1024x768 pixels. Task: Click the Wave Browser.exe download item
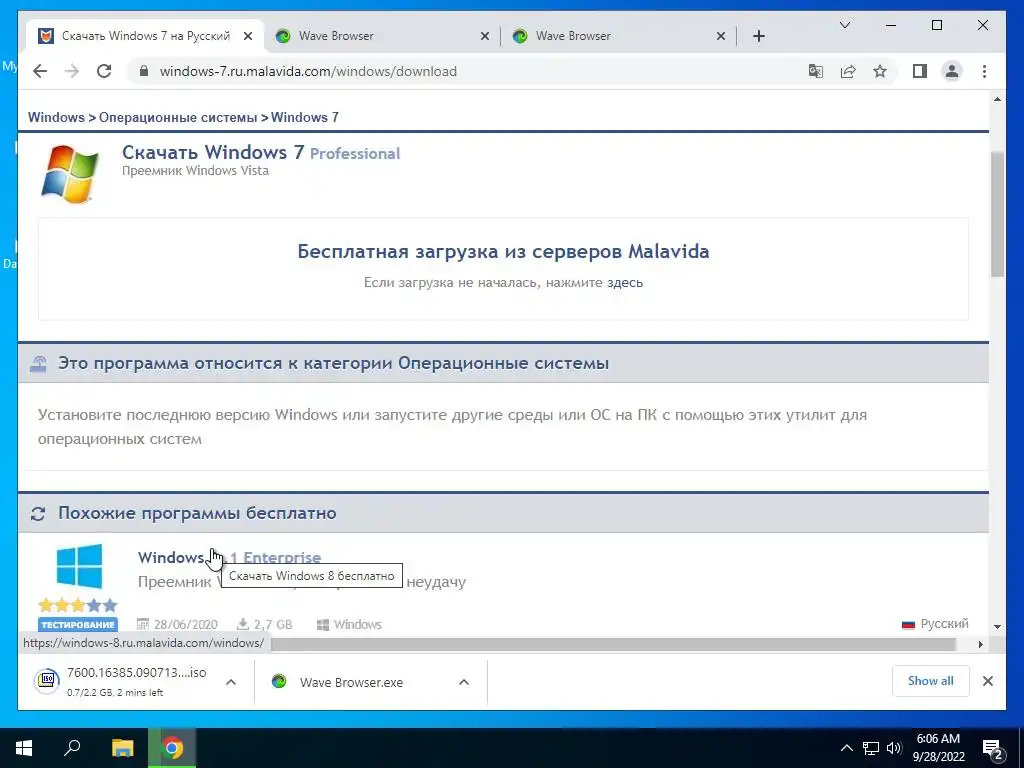point(351,682)
